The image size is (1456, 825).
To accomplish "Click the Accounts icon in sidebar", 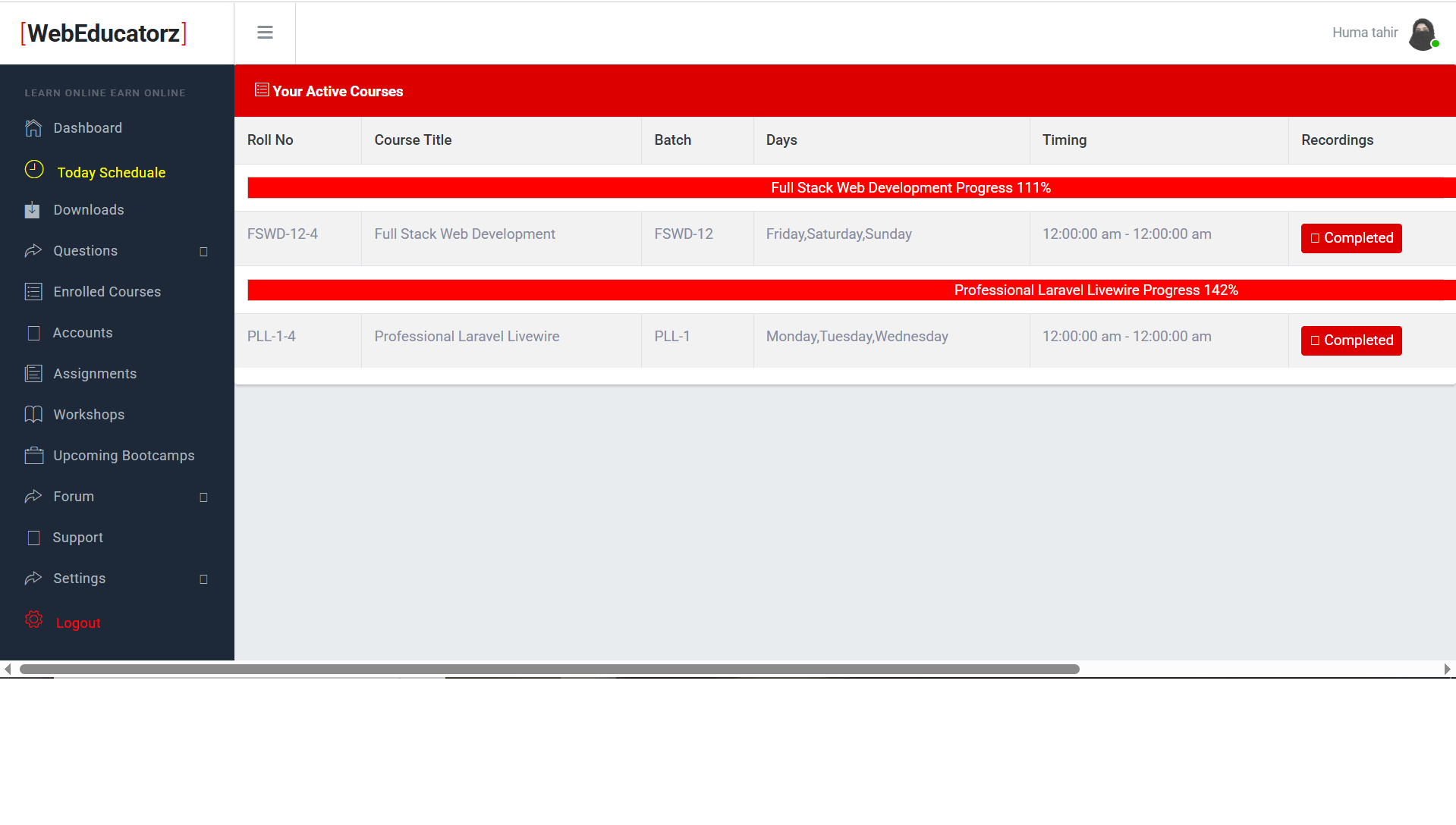I will pyautogui.click(x=33, y=333).
